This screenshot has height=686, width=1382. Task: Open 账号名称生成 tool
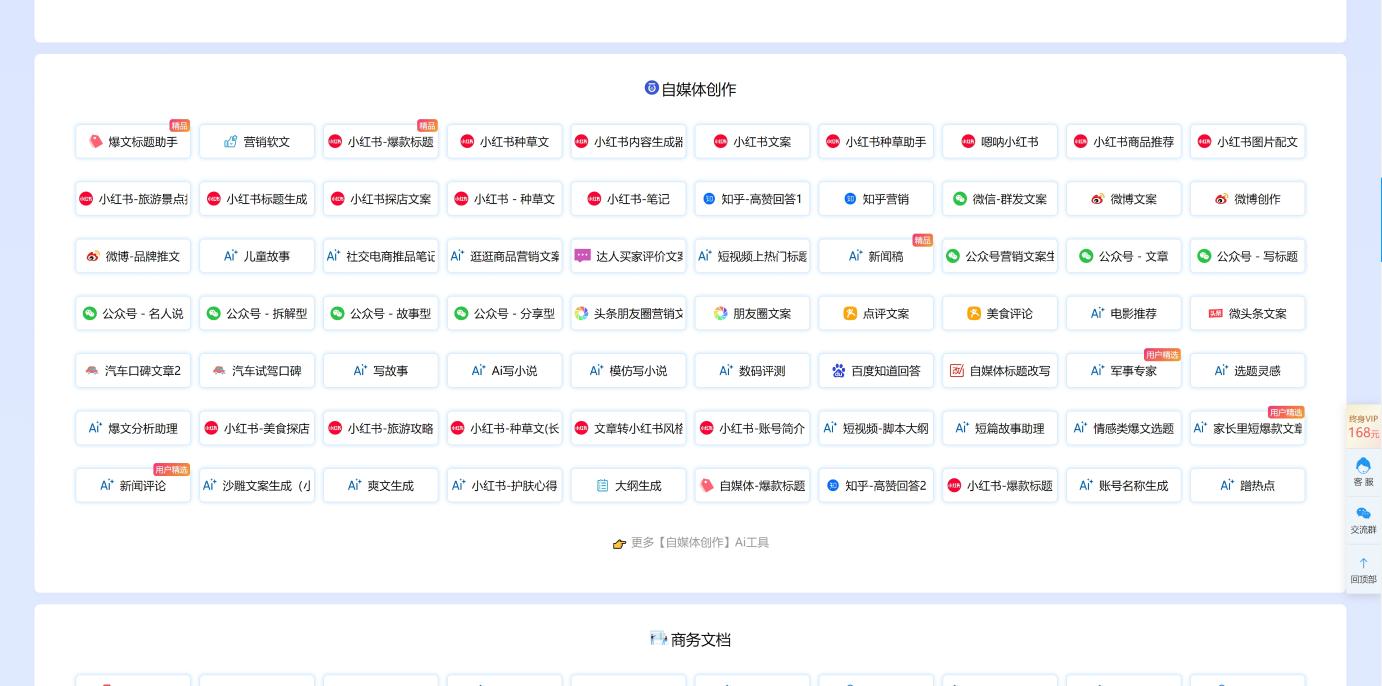tap(1125, 485)
